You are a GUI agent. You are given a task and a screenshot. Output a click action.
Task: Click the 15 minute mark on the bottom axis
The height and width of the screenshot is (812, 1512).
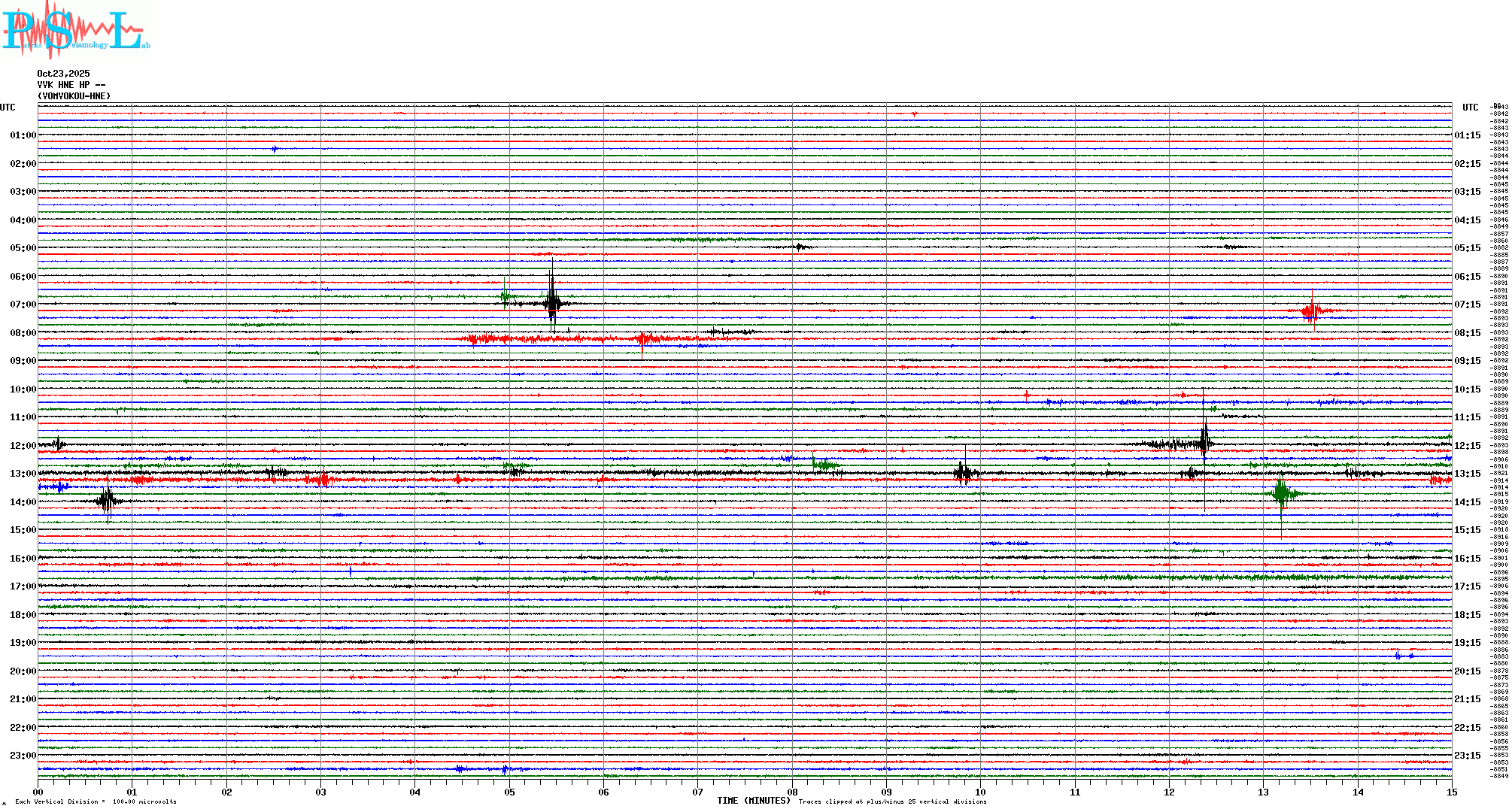(x=1451, y=792)
